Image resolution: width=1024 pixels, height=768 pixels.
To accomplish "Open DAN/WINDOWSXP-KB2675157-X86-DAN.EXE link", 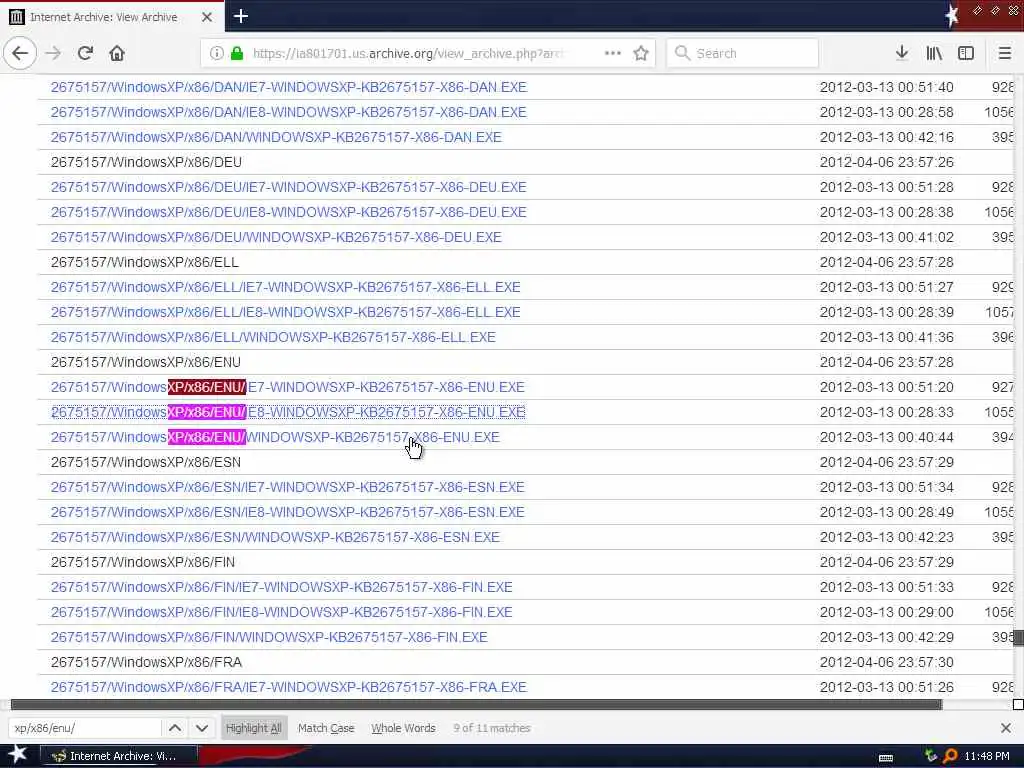I will pyautogui.click(x=276, y=137).
